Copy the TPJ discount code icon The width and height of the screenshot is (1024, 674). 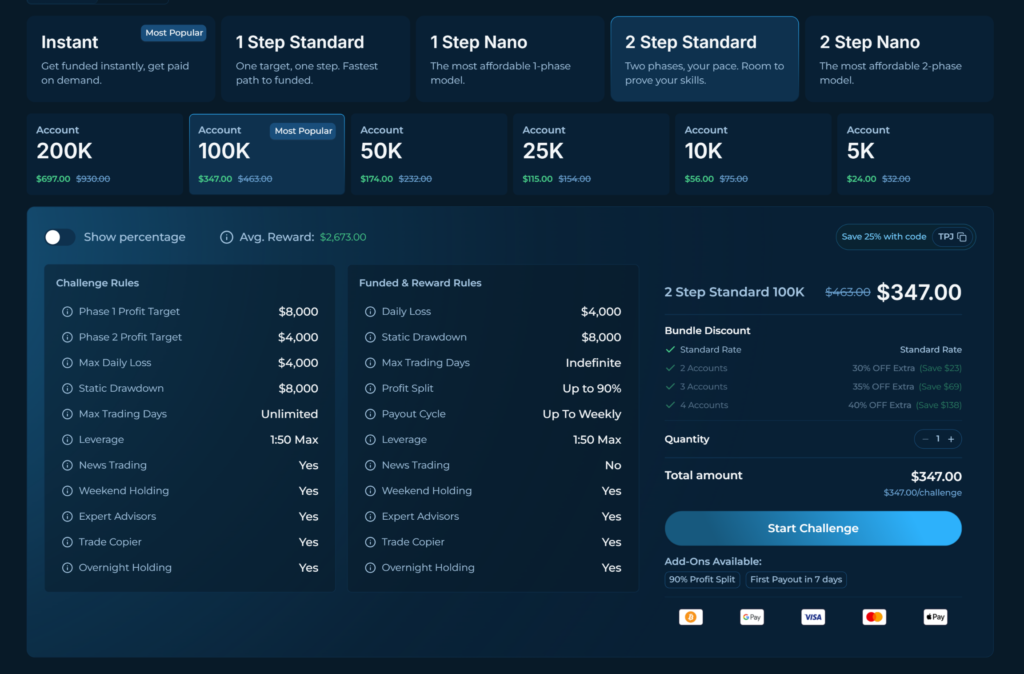click(962, 237)
